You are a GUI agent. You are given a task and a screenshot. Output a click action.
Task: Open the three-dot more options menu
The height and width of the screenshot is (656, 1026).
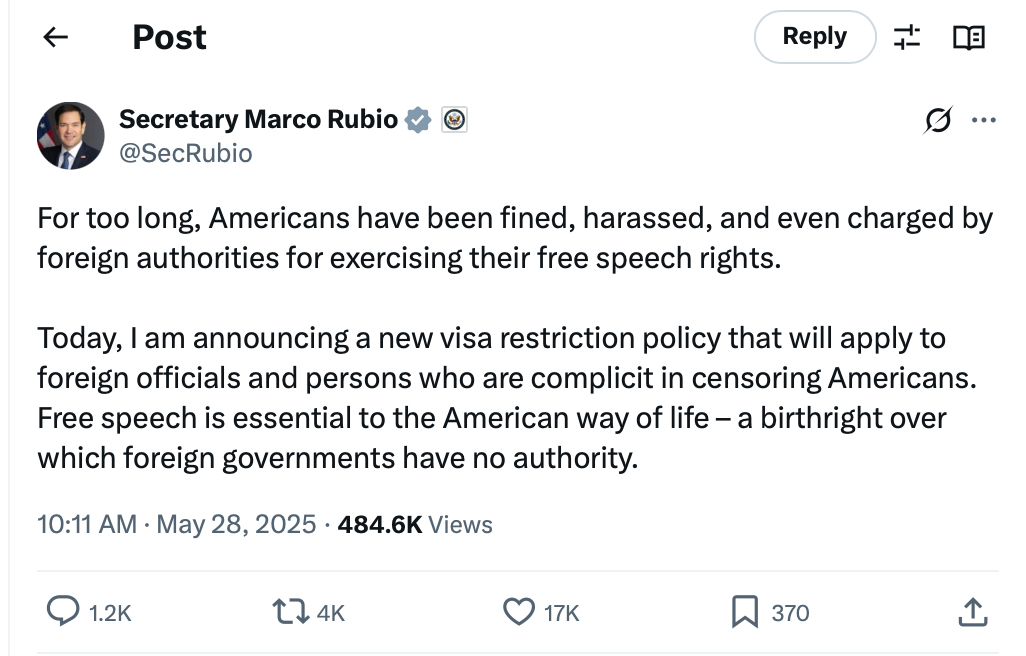(984, 121)
